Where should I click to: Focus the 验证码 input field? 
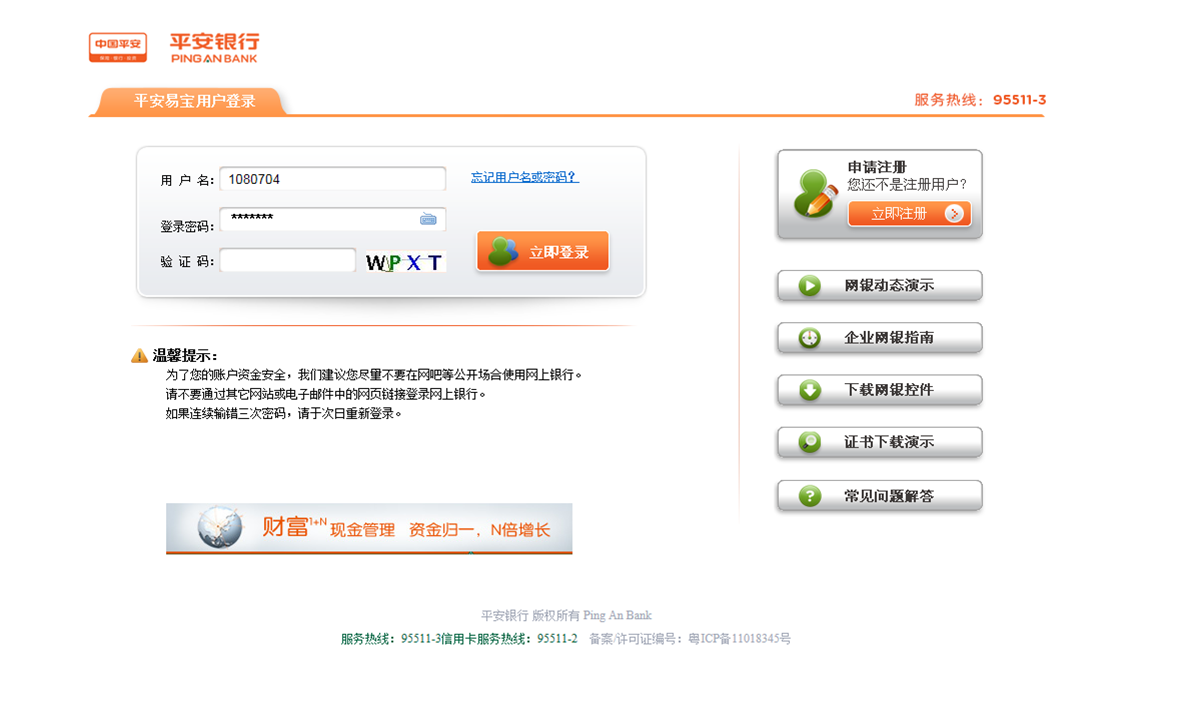tap(288, 261)
